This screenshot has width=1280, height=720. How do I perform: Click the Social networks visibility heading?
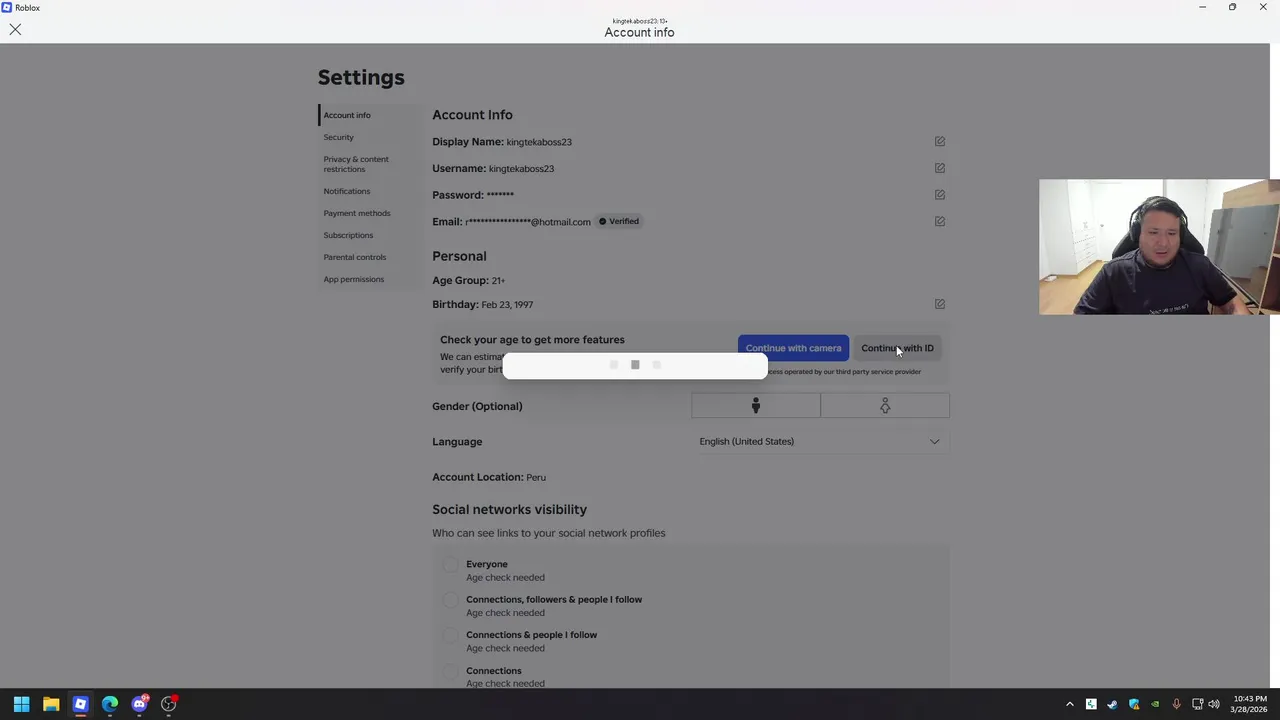click(x=510, y=509)
